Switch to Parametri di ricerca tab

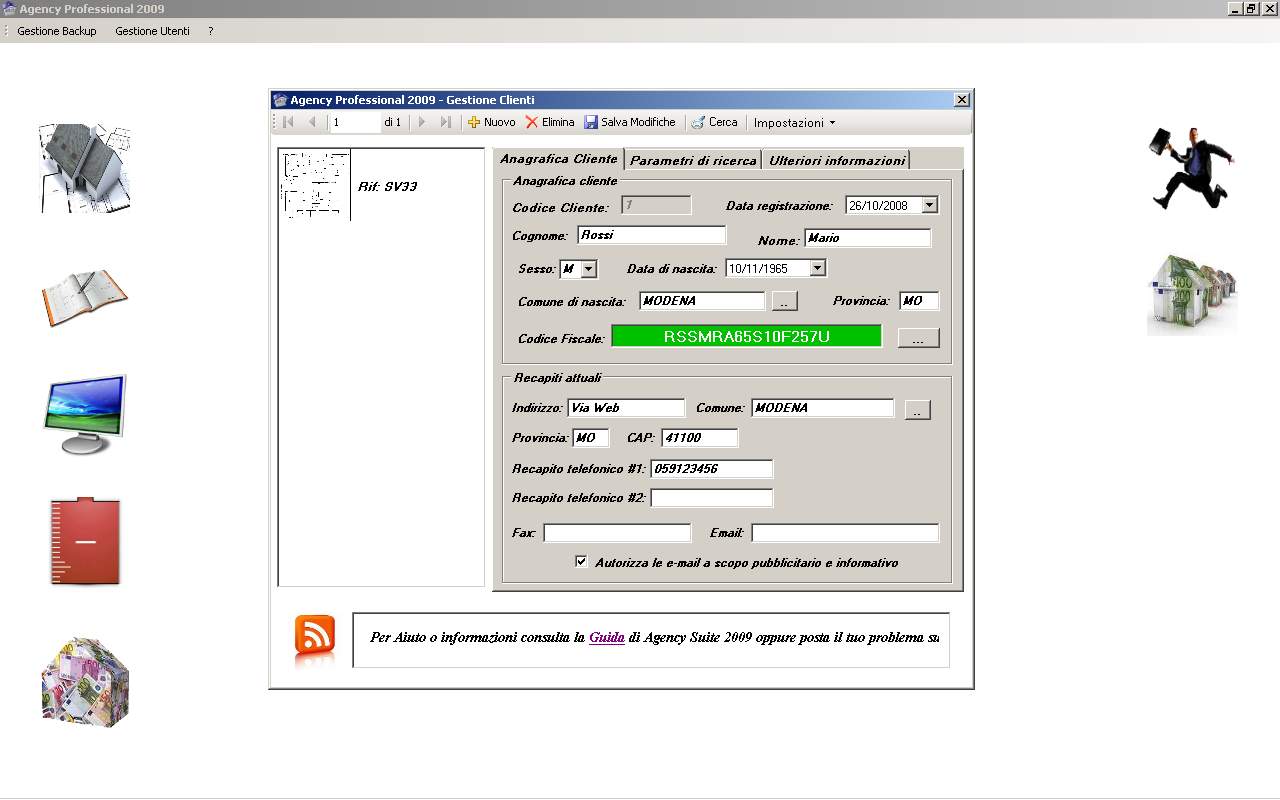[x=693, y=160]
